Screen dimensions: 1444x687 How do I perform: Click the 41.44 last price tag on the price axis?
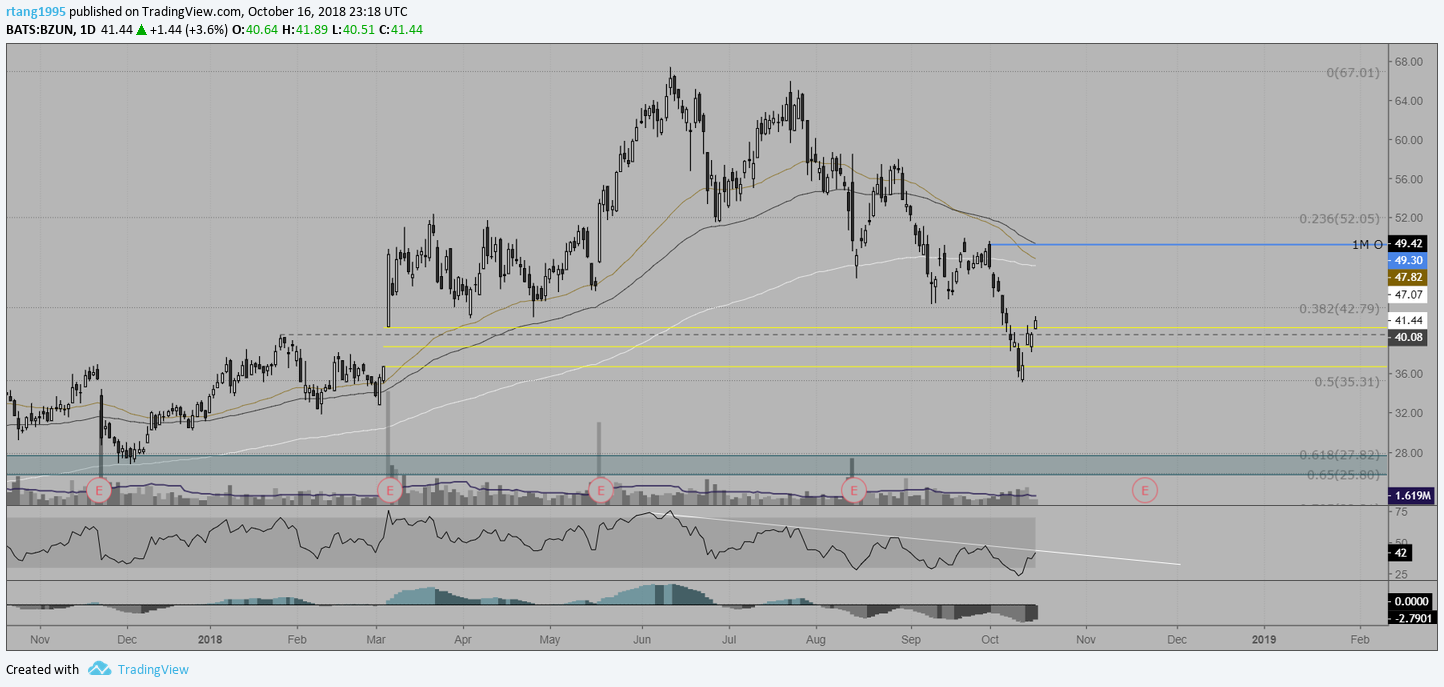1409,320
